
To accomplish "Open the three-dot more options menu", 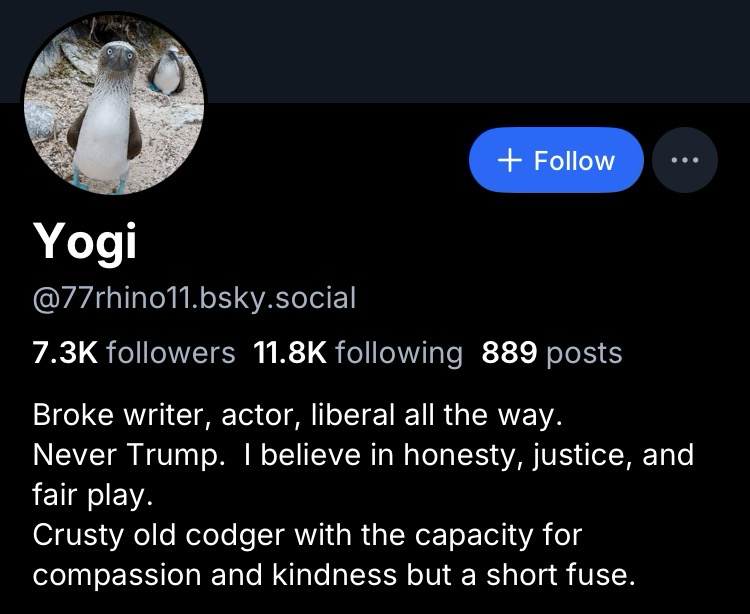I will [x=685, y=160].
